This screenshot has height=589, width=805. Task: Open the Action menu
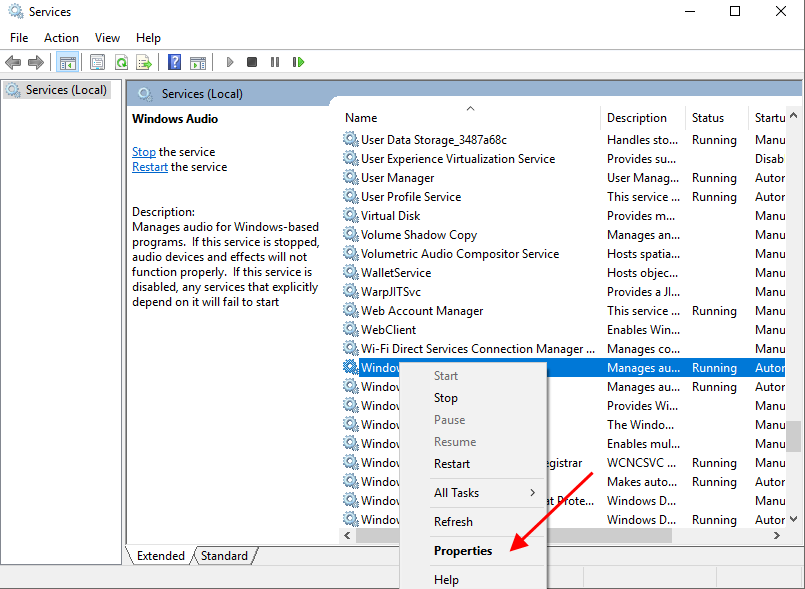tap(61, 38)
